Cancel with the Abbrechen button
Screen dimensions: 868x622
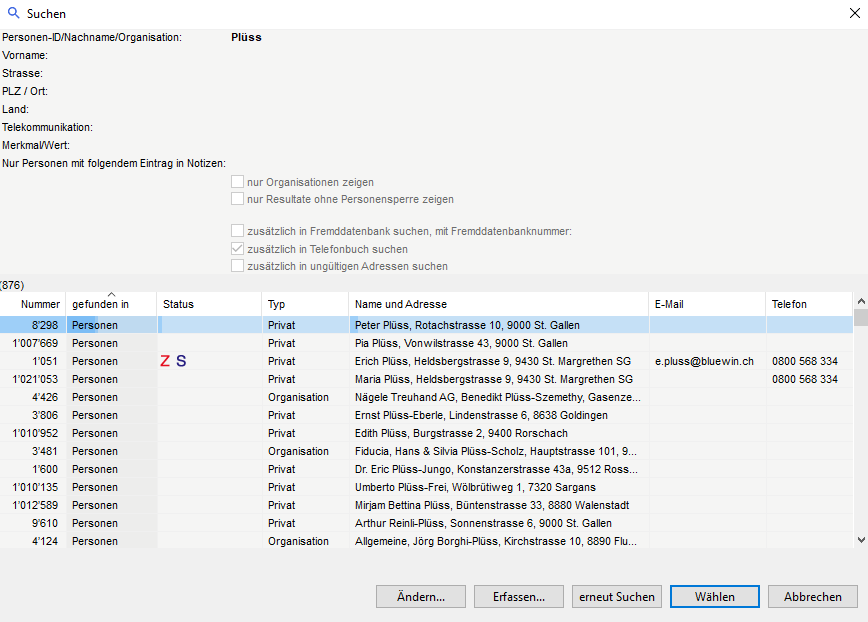click(812, 597)
